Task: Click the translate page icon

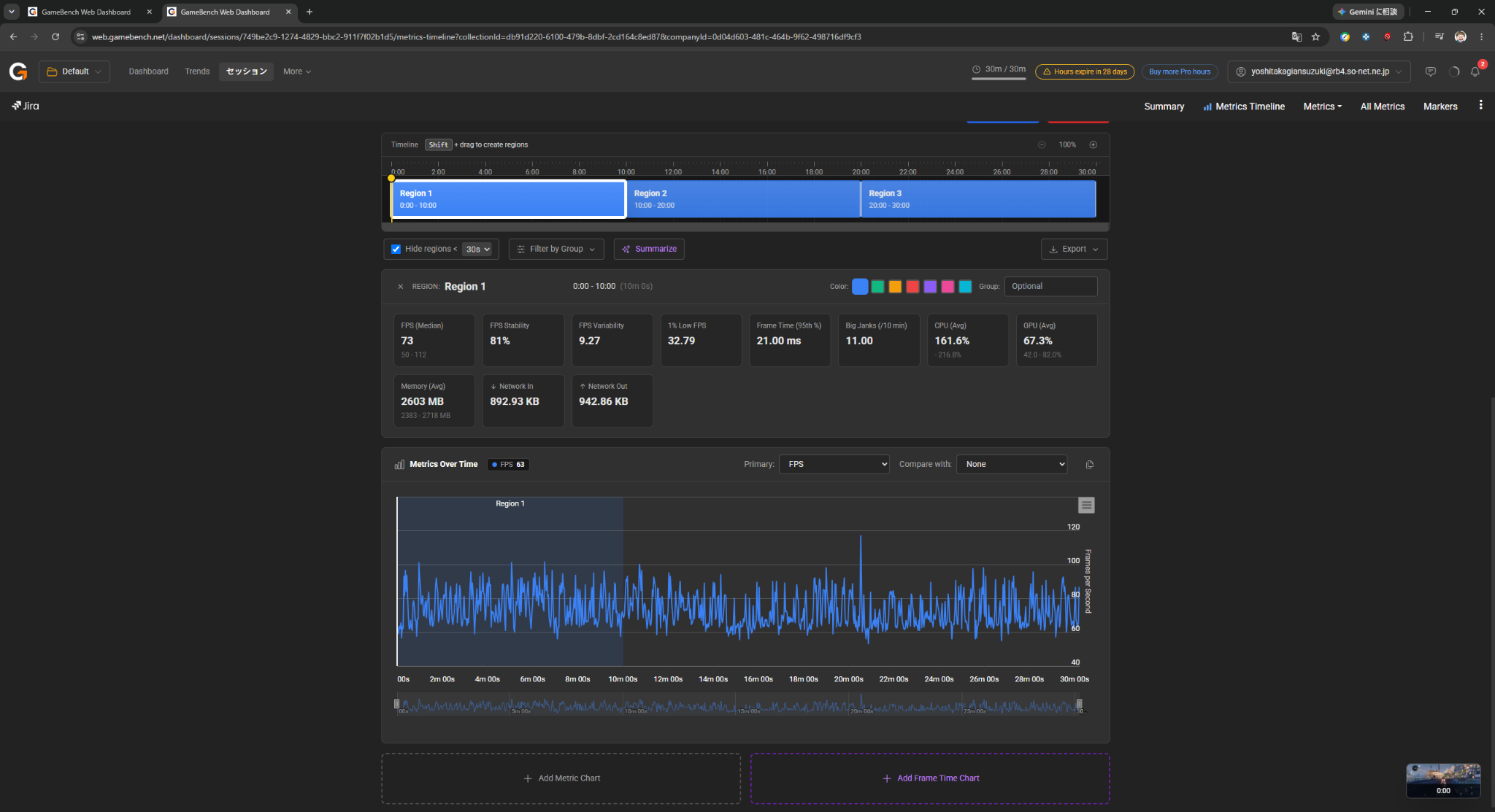Action: [x=1296, y=36]
